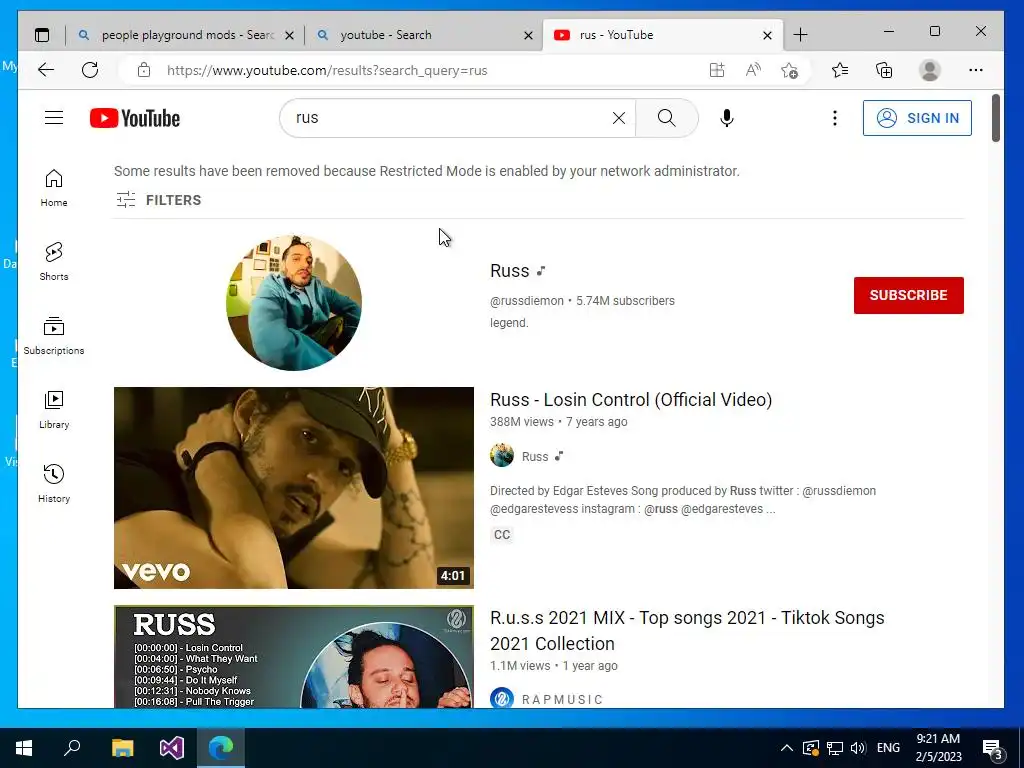Image resolution: width=1024 pixels, height=768 pixels.
Task: Close the youtube - Search tab
Action: click(x=528, y=35)
